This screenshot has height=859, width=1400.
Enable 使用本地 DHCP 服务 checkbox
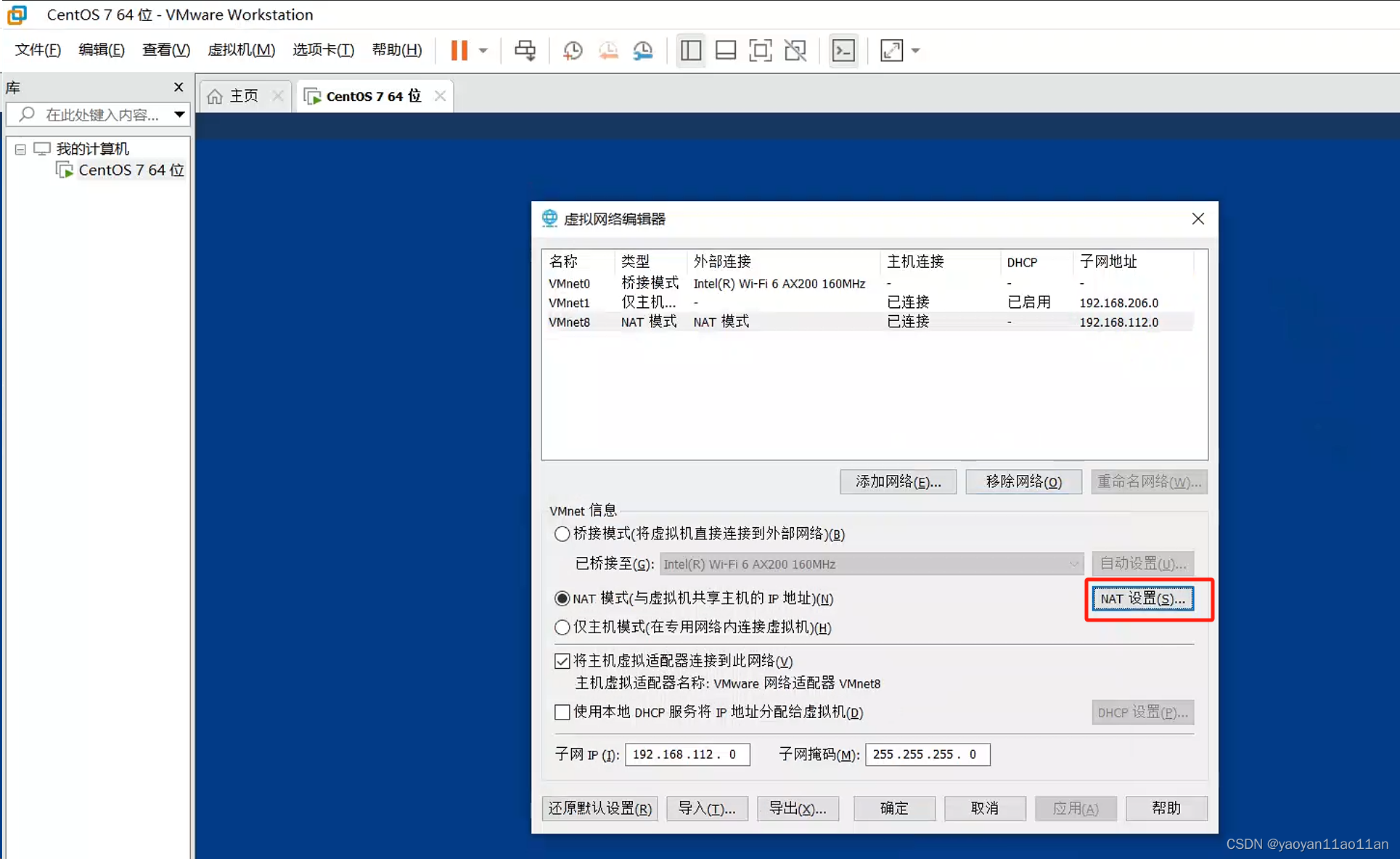(562, 712)
